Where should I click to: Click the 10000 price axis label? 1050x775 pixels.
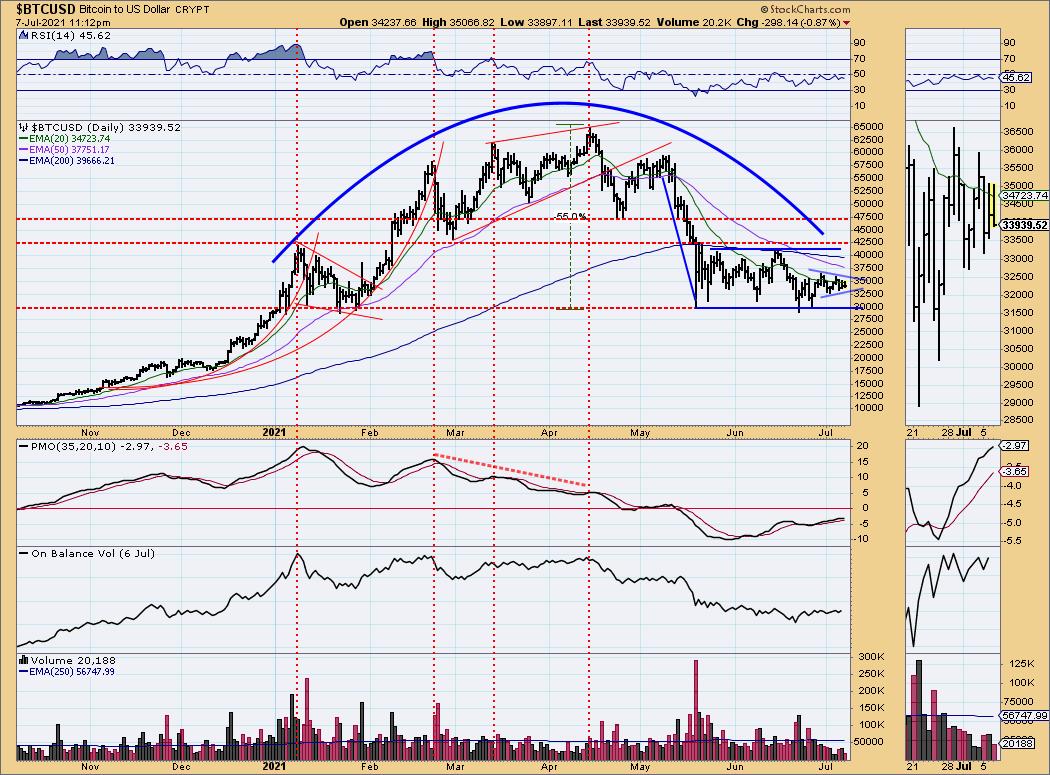coord(869,408)
